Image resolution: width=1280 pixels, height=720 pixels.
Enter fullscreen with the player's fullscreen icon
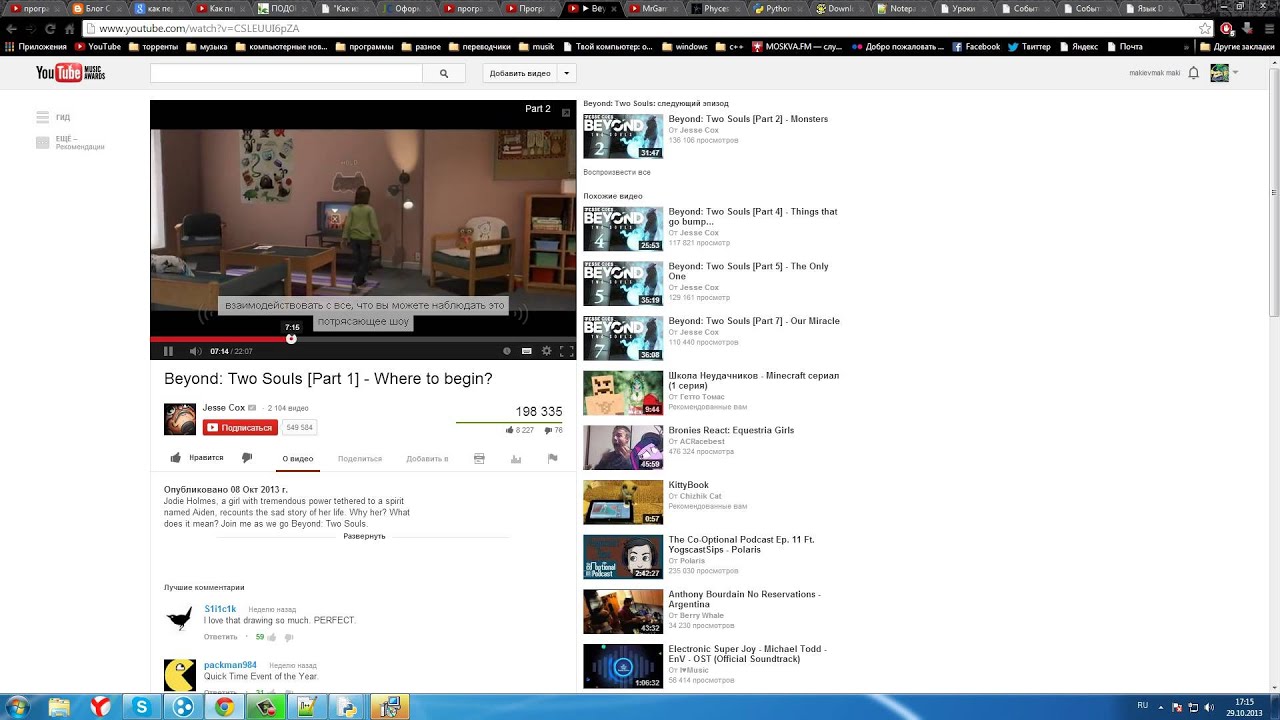point(566,351)
